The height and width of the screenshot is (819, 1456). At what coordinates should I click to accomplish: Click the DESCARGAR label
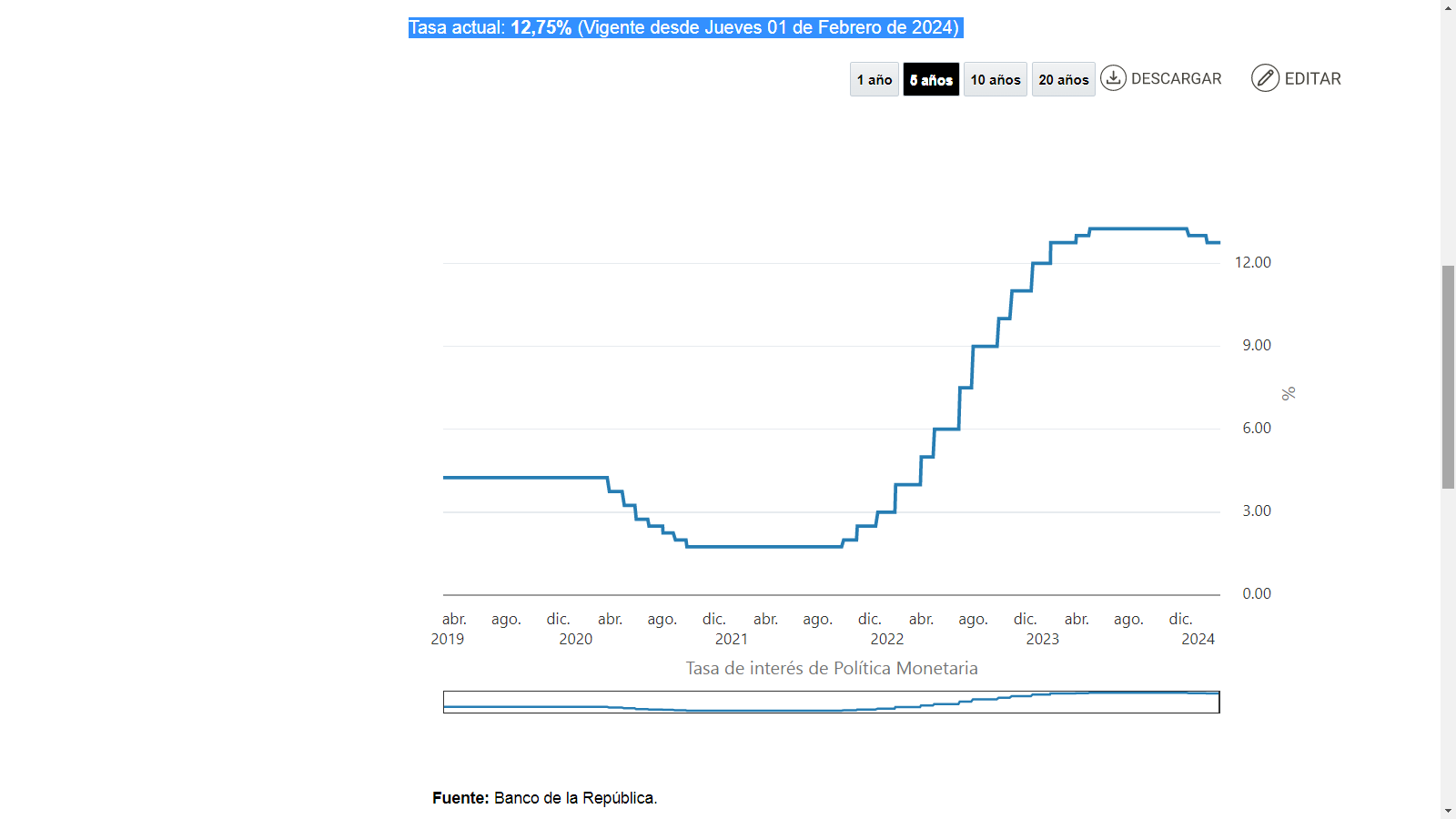pyautogui.click(x=1176, y=78)
